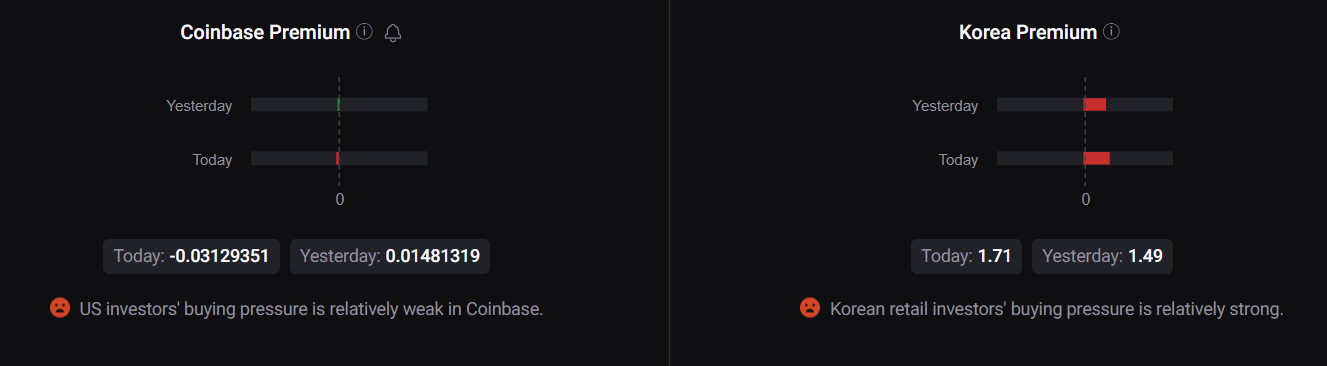Click the Yesterday label in Coinbase chart
Viewport: 1327px width, 366px height.
coord(199,105)
